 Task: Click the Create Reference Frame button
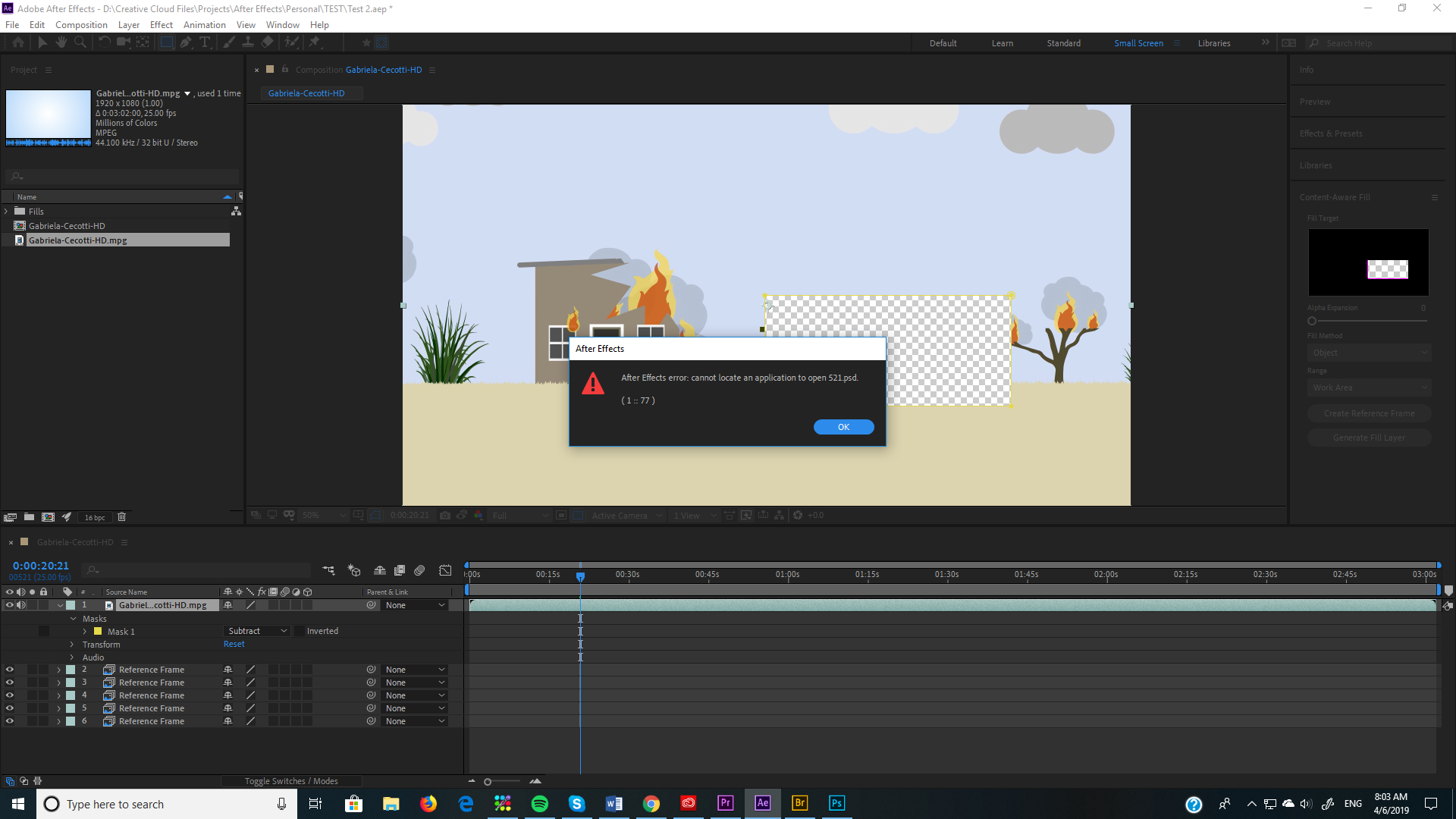tap(1369, 413)
